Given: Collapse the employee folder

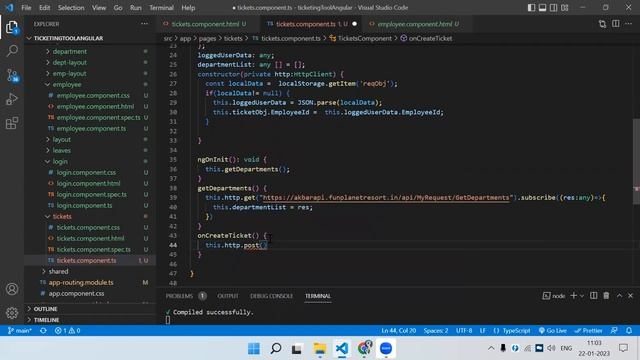Looking at the screenshot, I should point(67,84).
